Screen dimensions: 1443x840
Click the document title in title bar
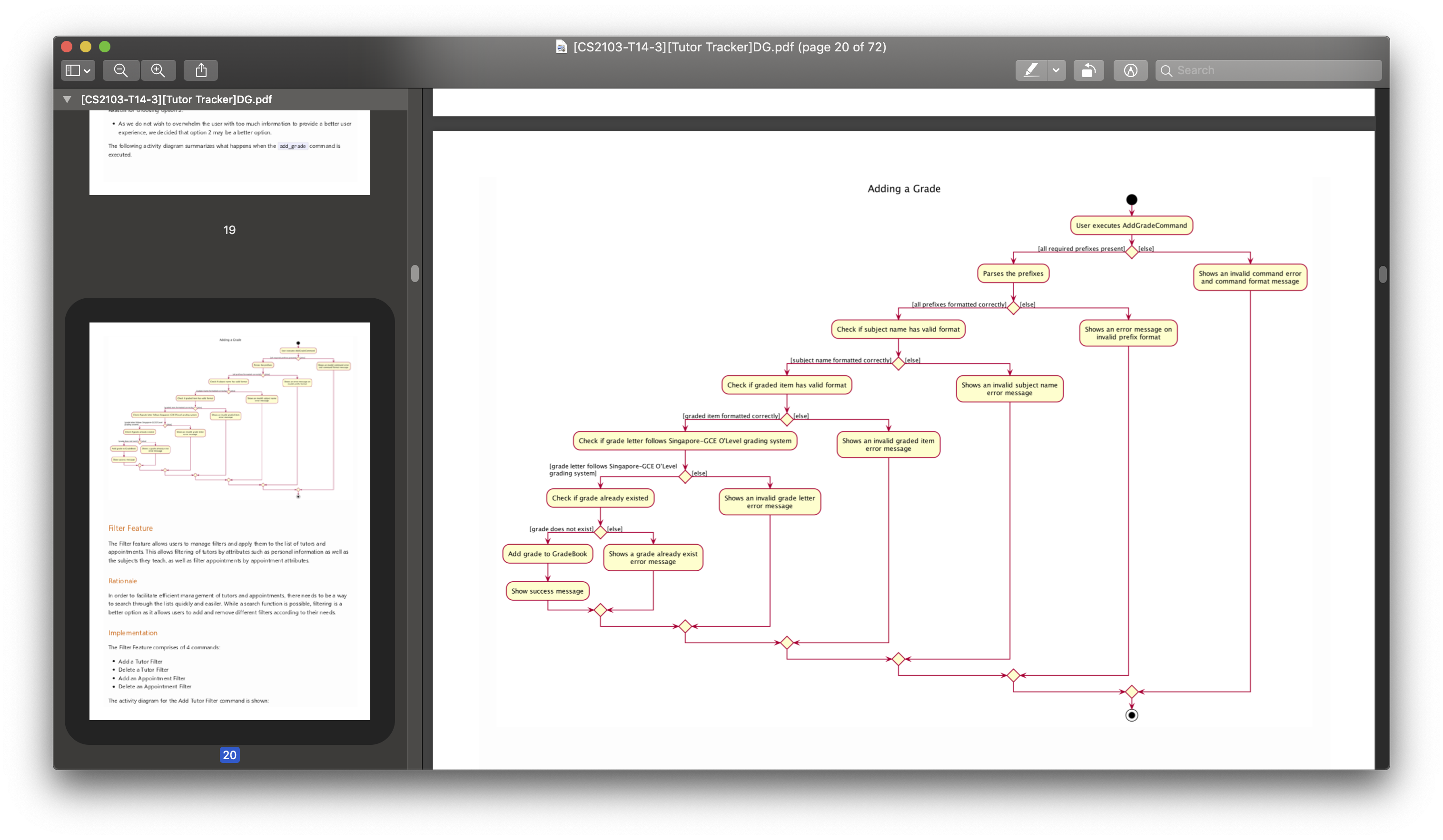pyautogui.click(x=730, y=47)
